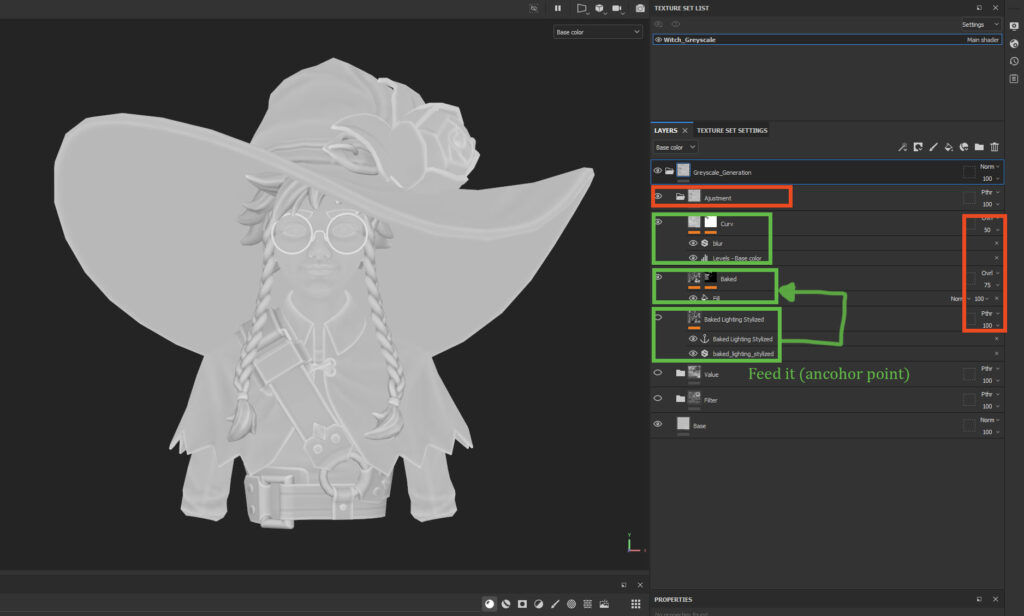Show the hidden Value folder layer
This screenshot has height=616, width=1024.
[657, 373]
